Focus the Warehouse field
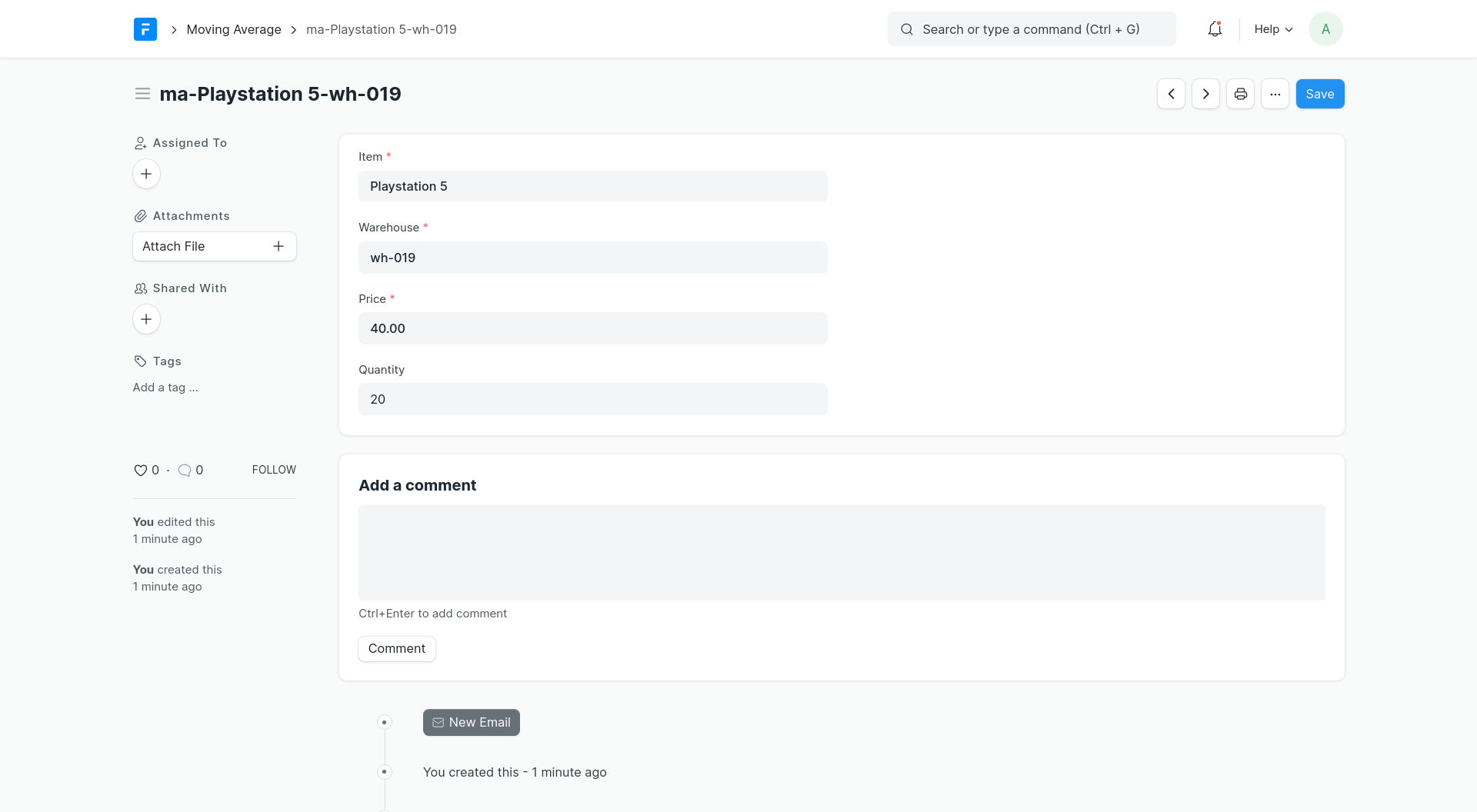 click(x=593, y=258)
